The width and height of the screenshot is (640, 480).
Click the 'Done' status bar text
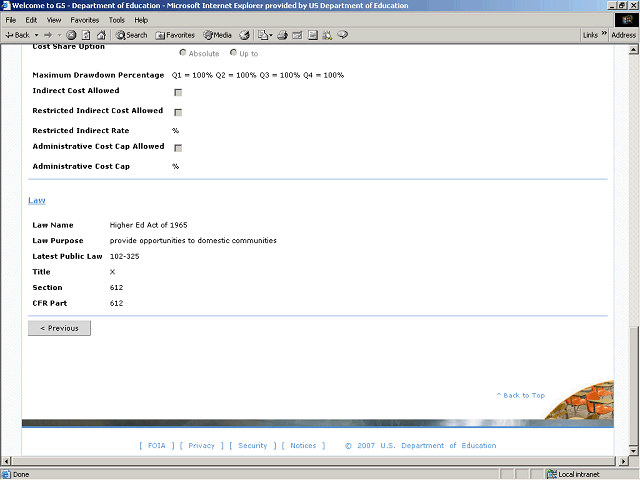coord(21,474)
